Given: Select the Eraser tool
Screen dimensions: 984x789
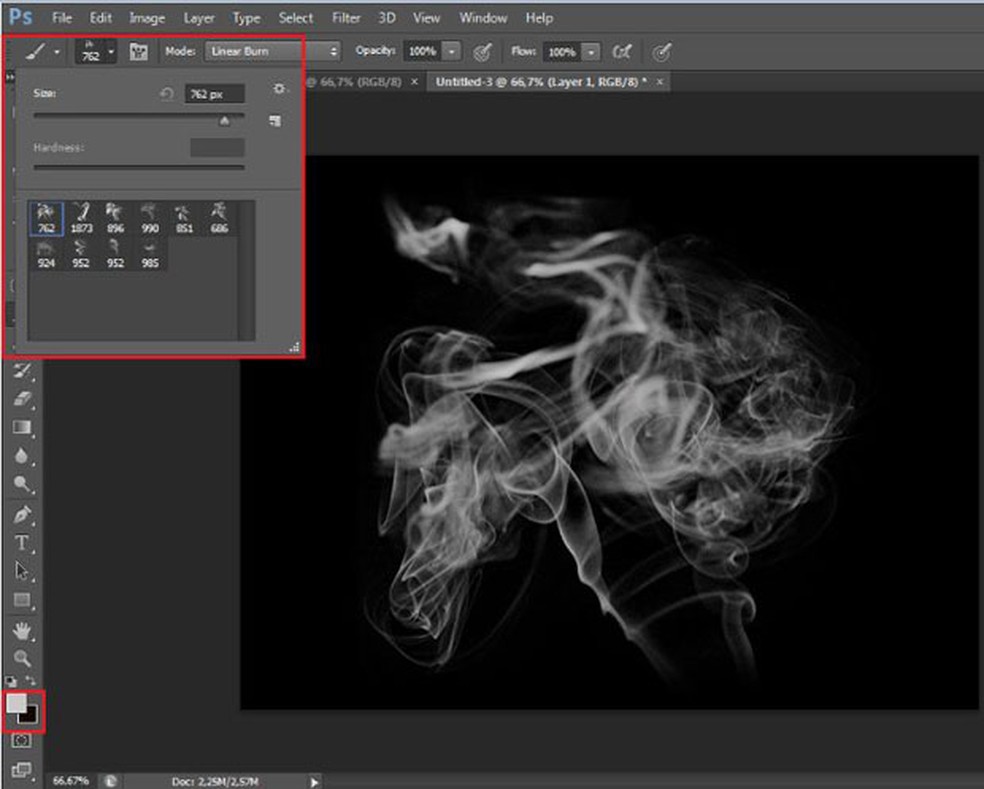Looking at the screenshot, I should click(x=22, y=399).
